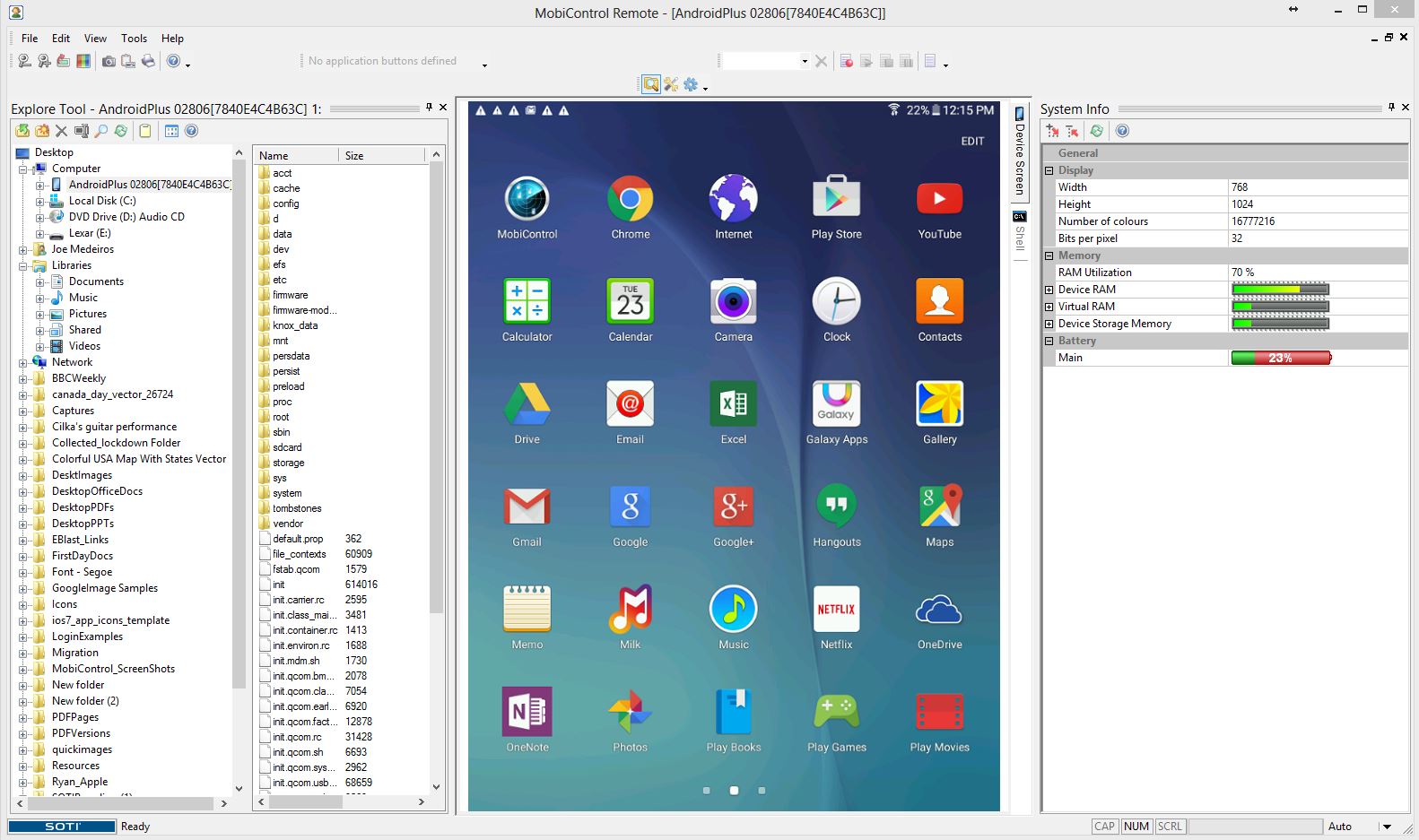
Task: Select MobiControl_ScreenShots folder in tree
Action: 113,669
